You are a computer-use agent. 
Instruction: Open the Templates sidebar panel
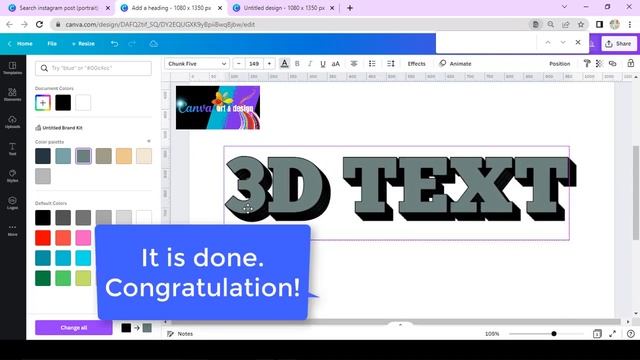(12, 68)
